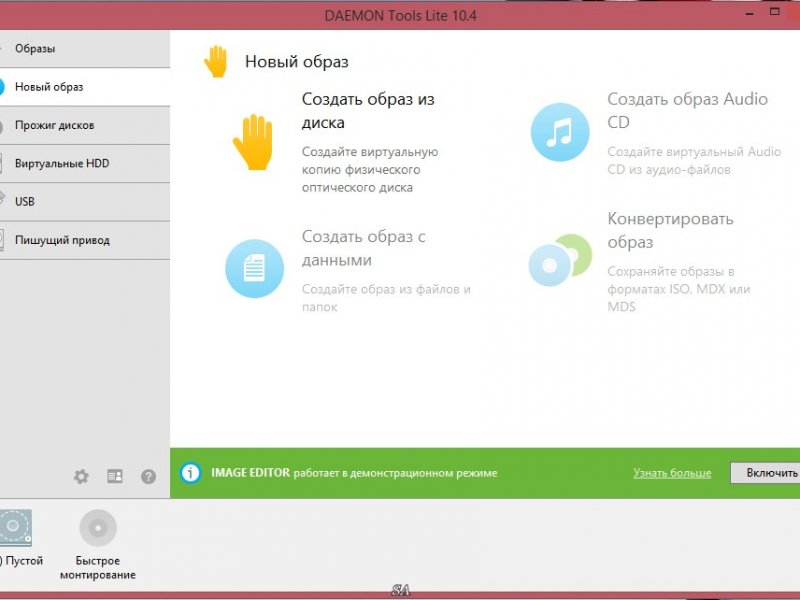Switch to the USB section
Image resolution: width=800 pixels, height=600 pixels.
[85, 202]
